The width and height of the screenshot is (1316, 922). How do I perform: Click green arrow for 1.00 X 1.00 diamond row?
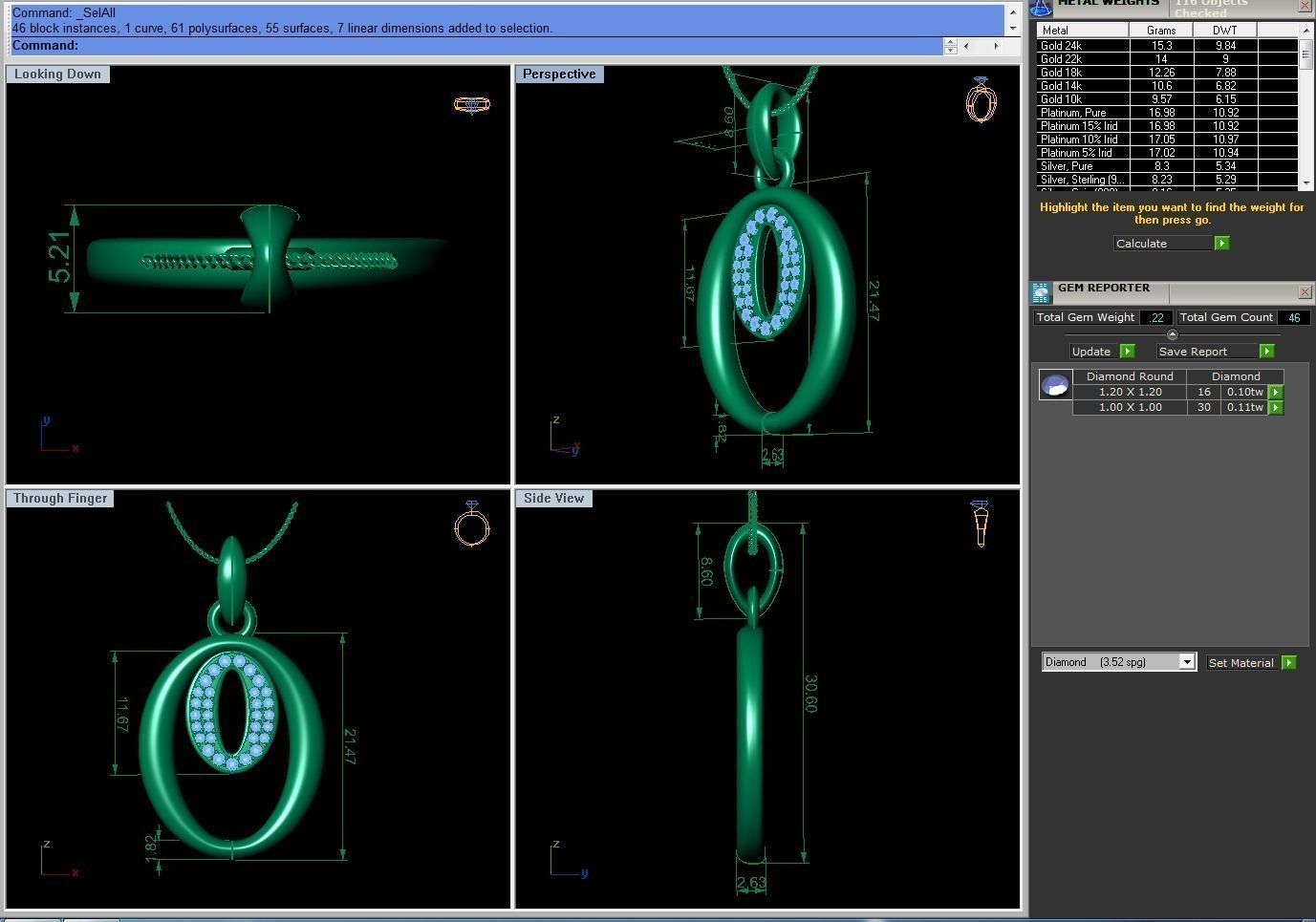[x=1276, y=407]
